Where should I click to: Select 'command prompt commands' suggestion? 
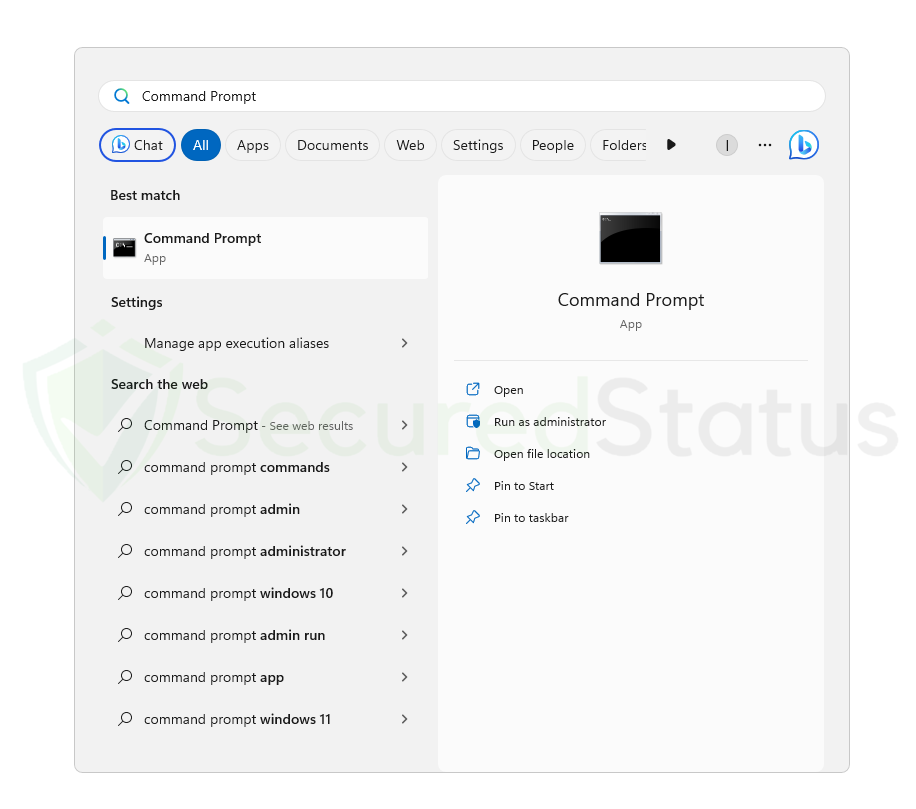266,467
